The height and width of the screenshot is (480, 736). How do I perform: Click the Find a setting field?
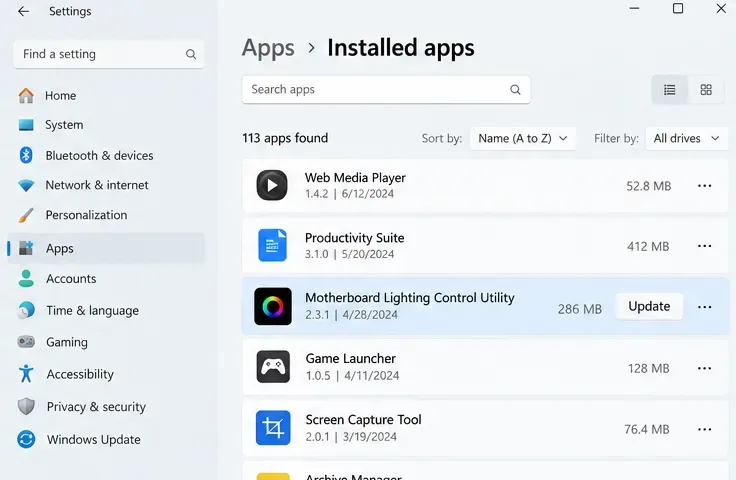(x=108, y=54)
